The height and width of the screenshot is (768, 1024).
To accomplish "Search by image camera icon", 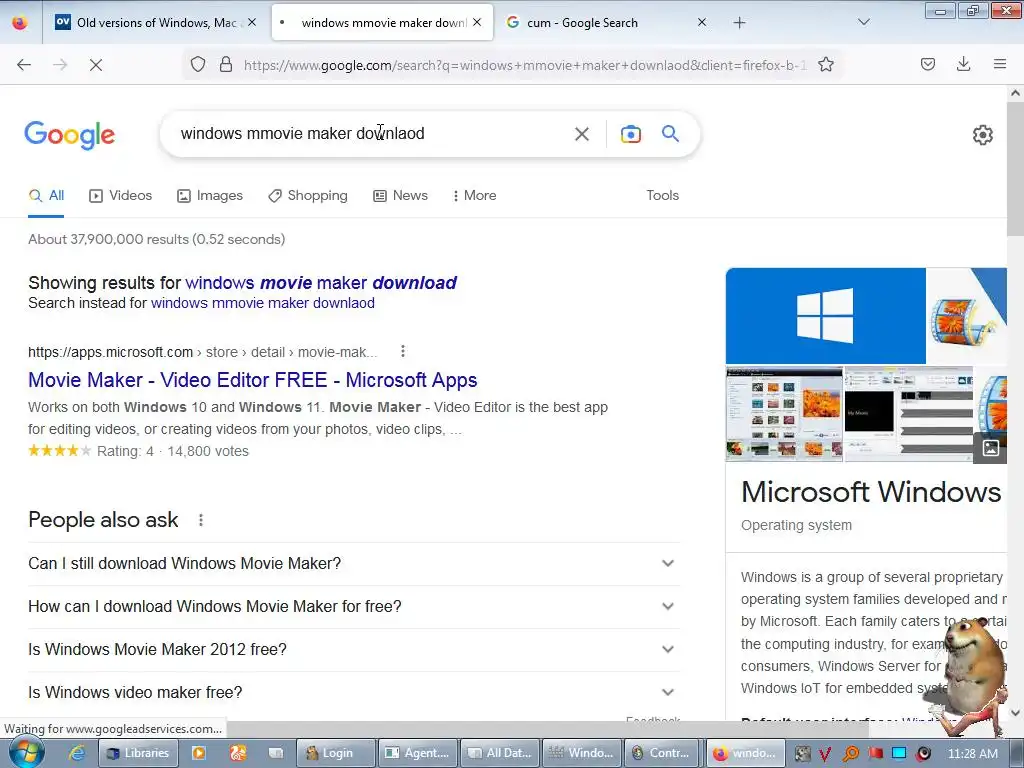I will [x=630, y=134].
